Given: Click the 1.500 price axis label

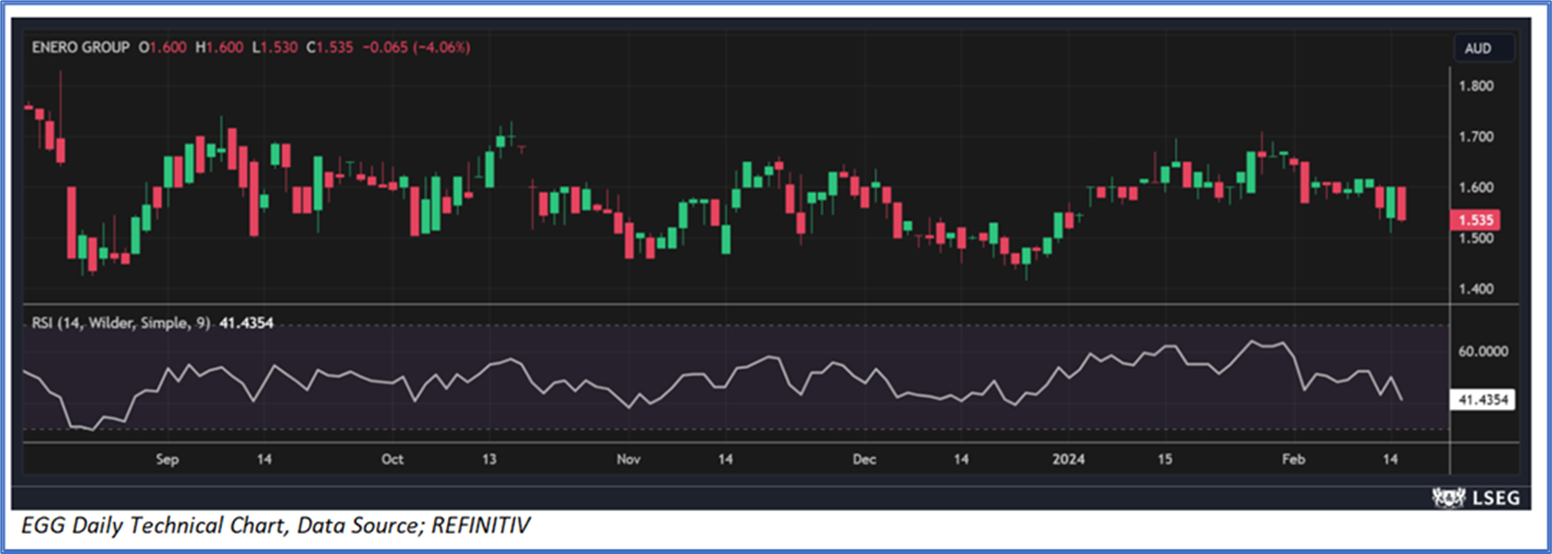Looking at the screenshot, I should point(1476,238).
